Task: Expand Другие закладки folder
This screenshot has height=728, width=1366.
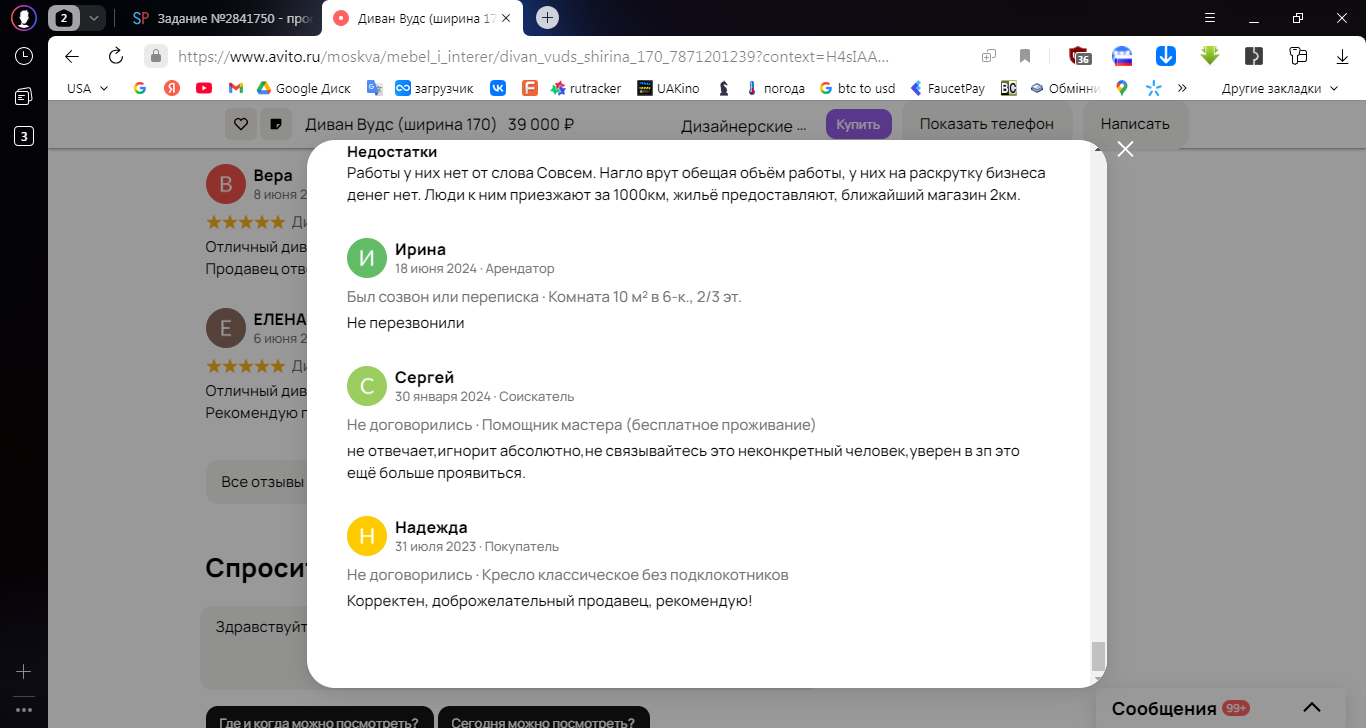Action: (x=1280, y=88)
